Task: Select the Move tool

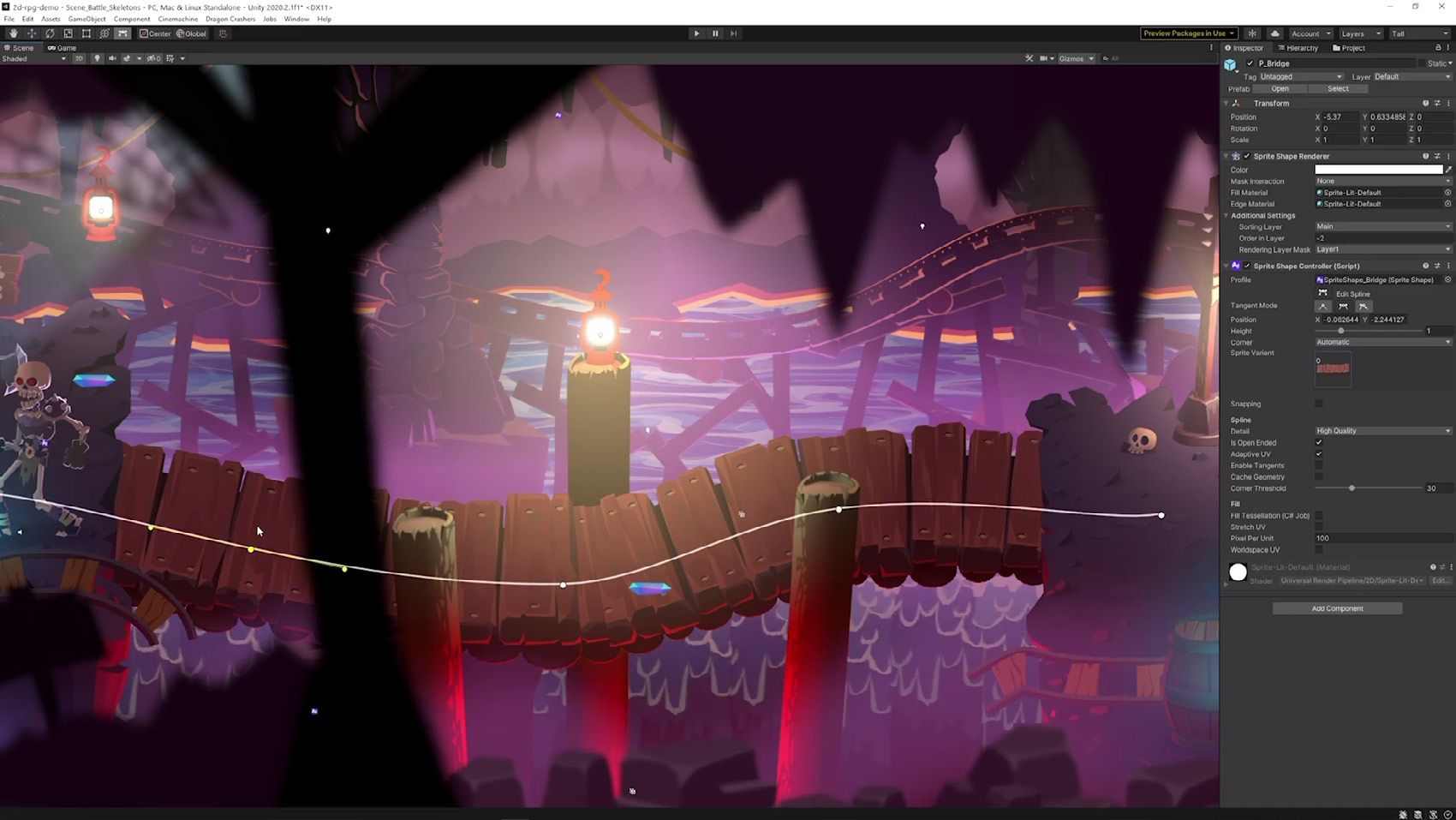Action: [32, 33]
